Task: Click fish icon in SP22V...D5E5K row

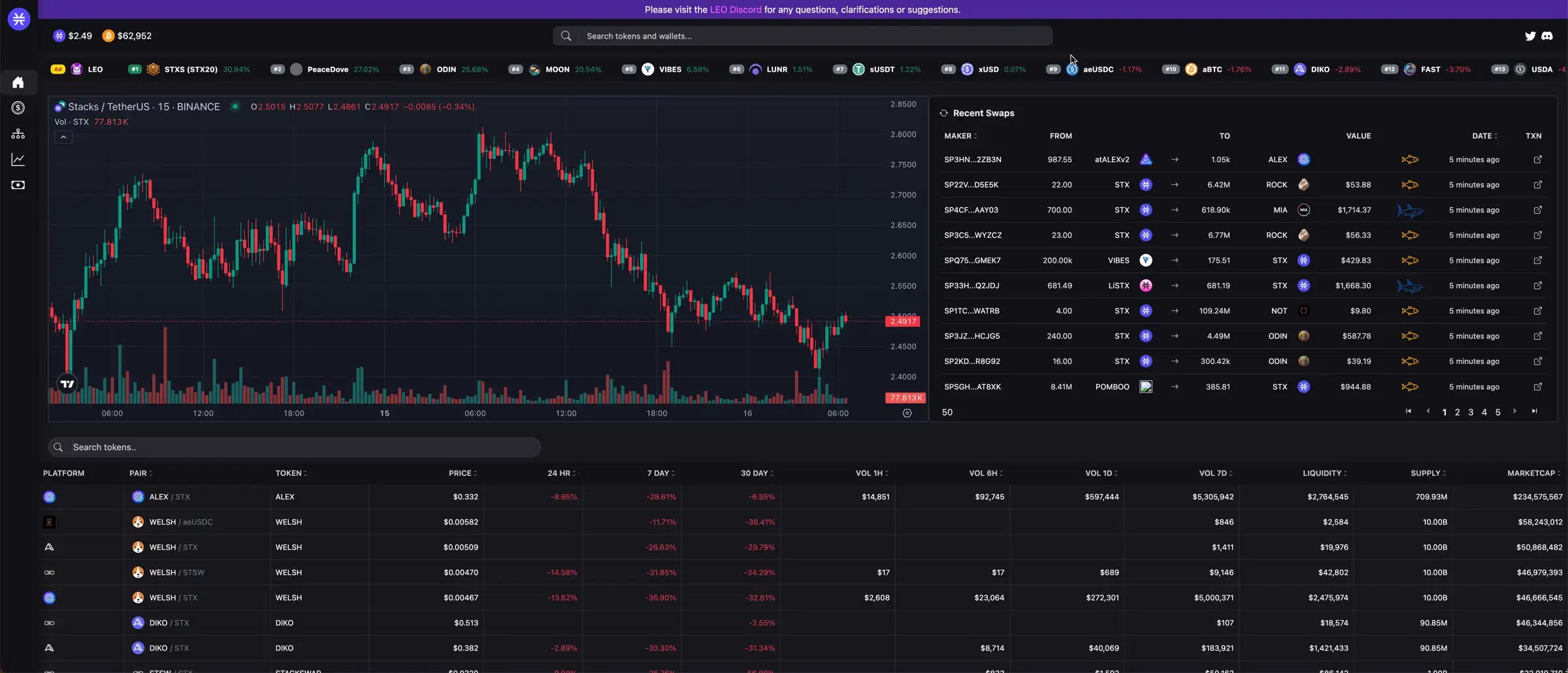Action: click(x=1410, y=185)
